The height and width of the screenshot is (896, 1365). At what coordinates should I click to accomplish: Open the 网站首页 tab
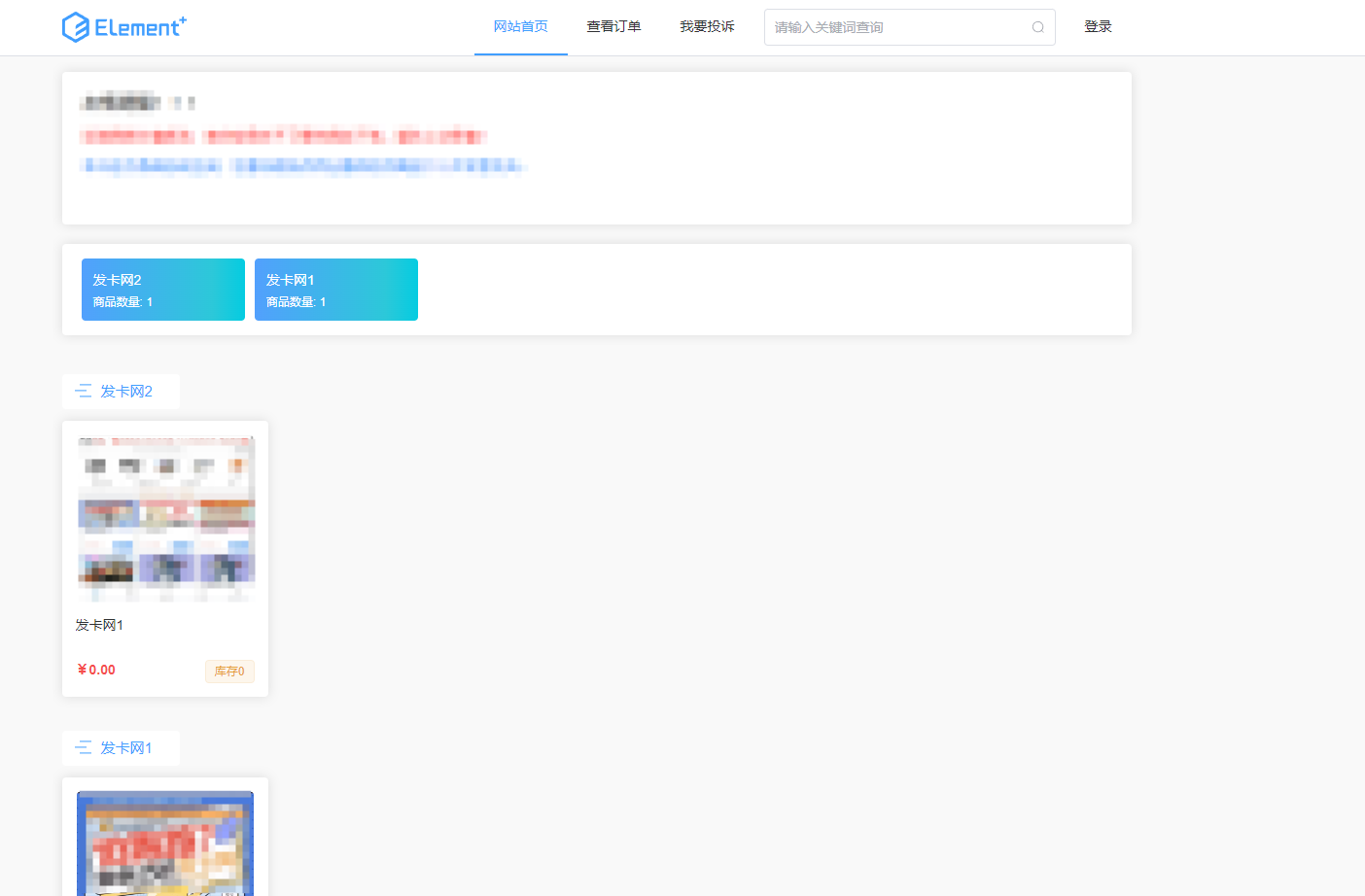coord(520,26)
